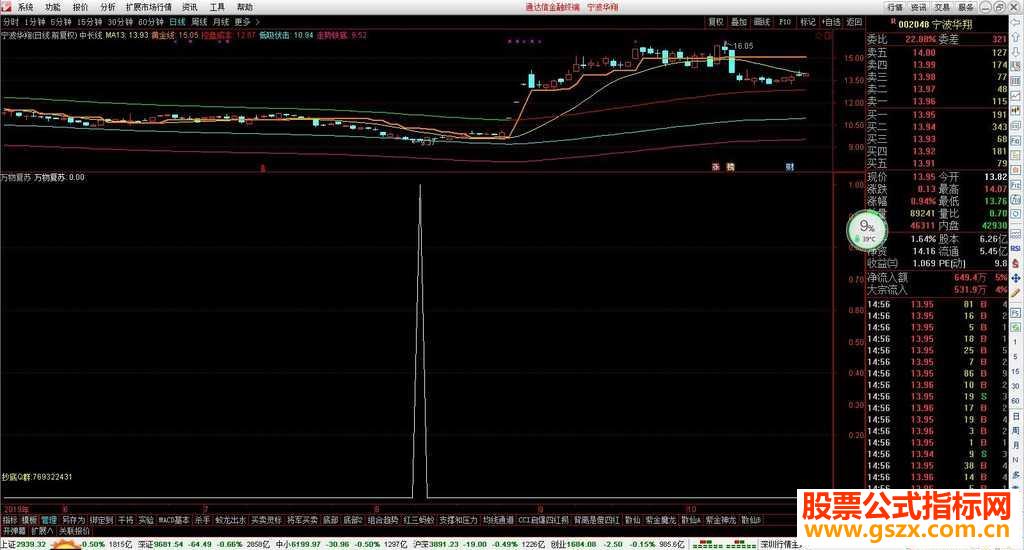Open the 工具 menu
The width and height of the screenshot is (1024, 550).
coord(217,7)
